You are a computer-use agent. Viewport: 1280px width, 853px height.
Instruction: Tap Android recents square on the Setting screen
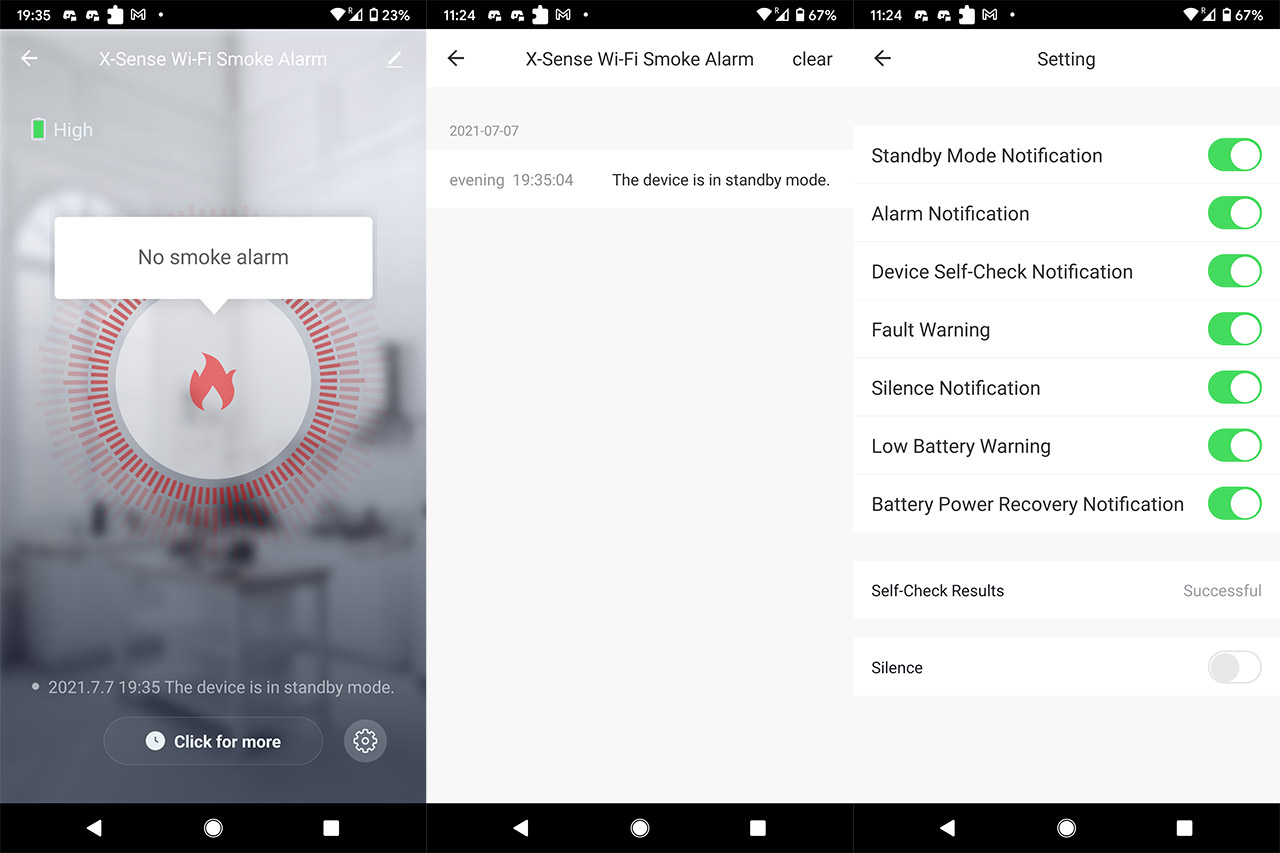coord(1185,827)
